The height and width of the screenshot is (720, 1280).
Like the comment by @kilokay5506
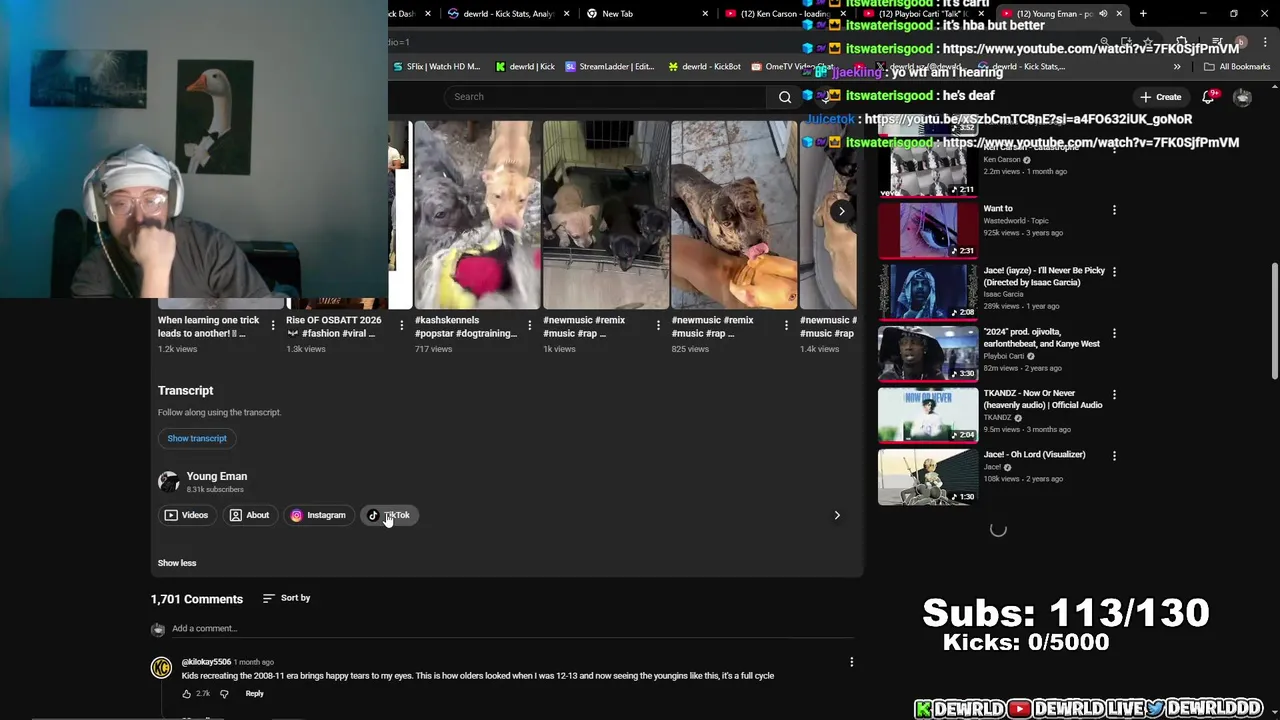(x=187, y=694)
